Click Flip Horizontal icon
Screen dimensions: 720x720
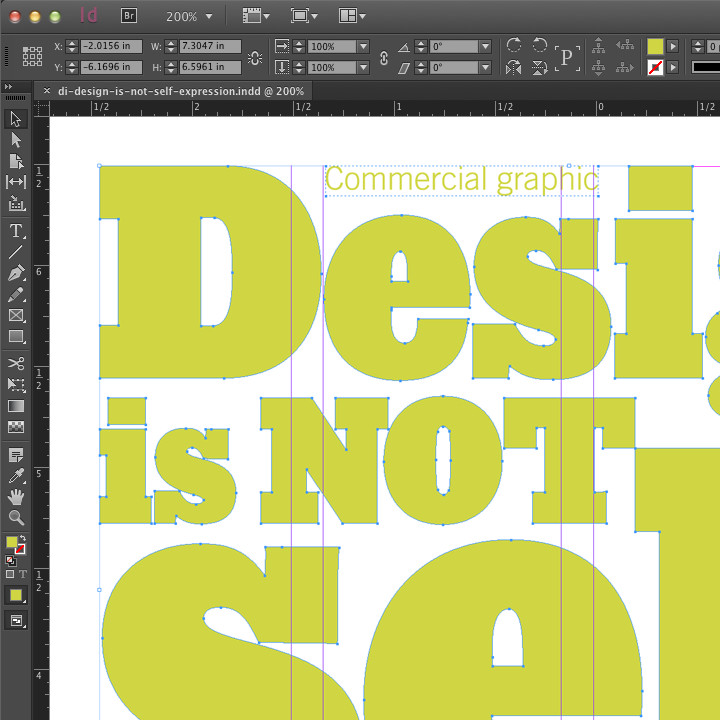point(514,68)
